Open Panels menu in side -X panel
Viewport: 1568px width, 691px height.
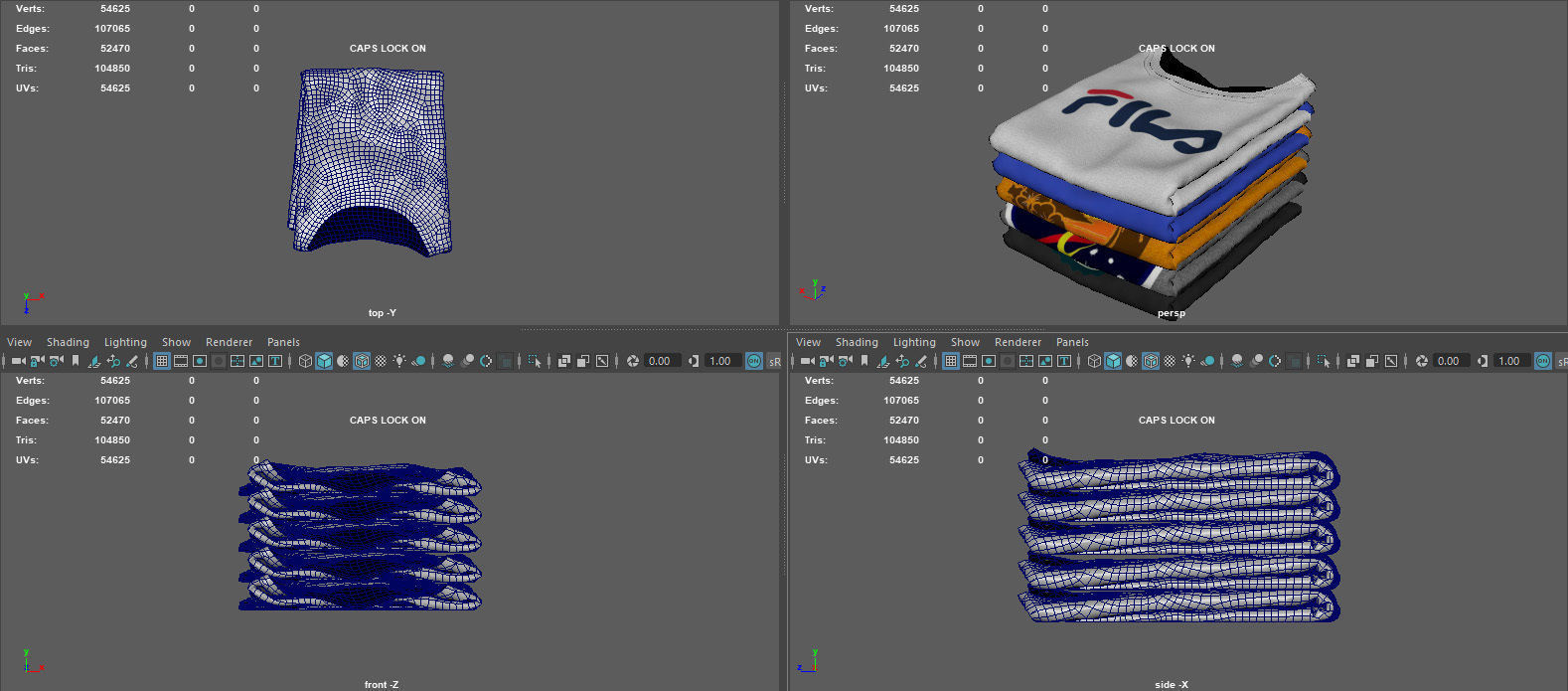pyautogui.click(x=1072, y=342)
